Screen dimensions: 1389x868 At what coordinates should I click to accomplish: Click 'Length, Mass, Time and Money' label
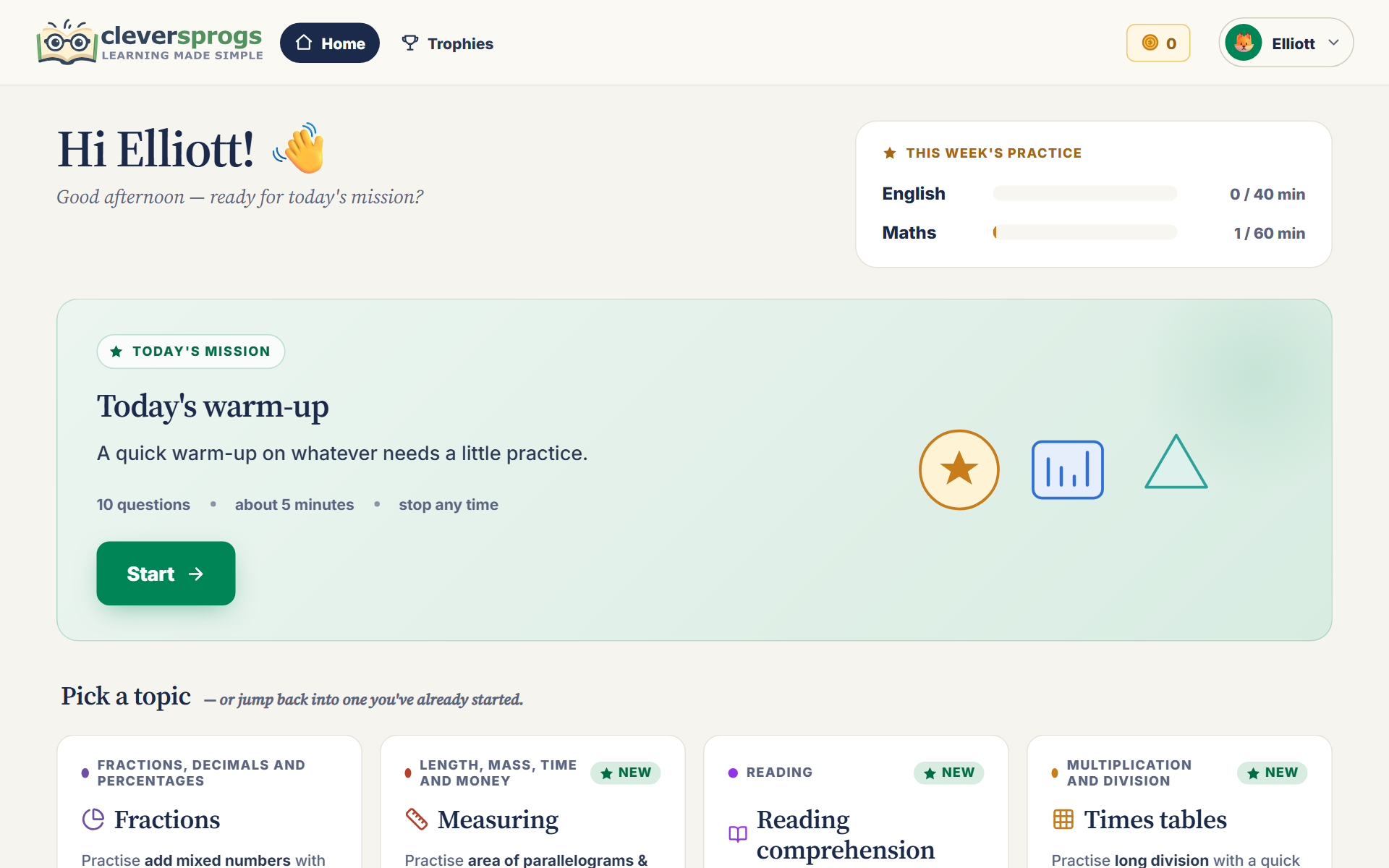[498, 773]
